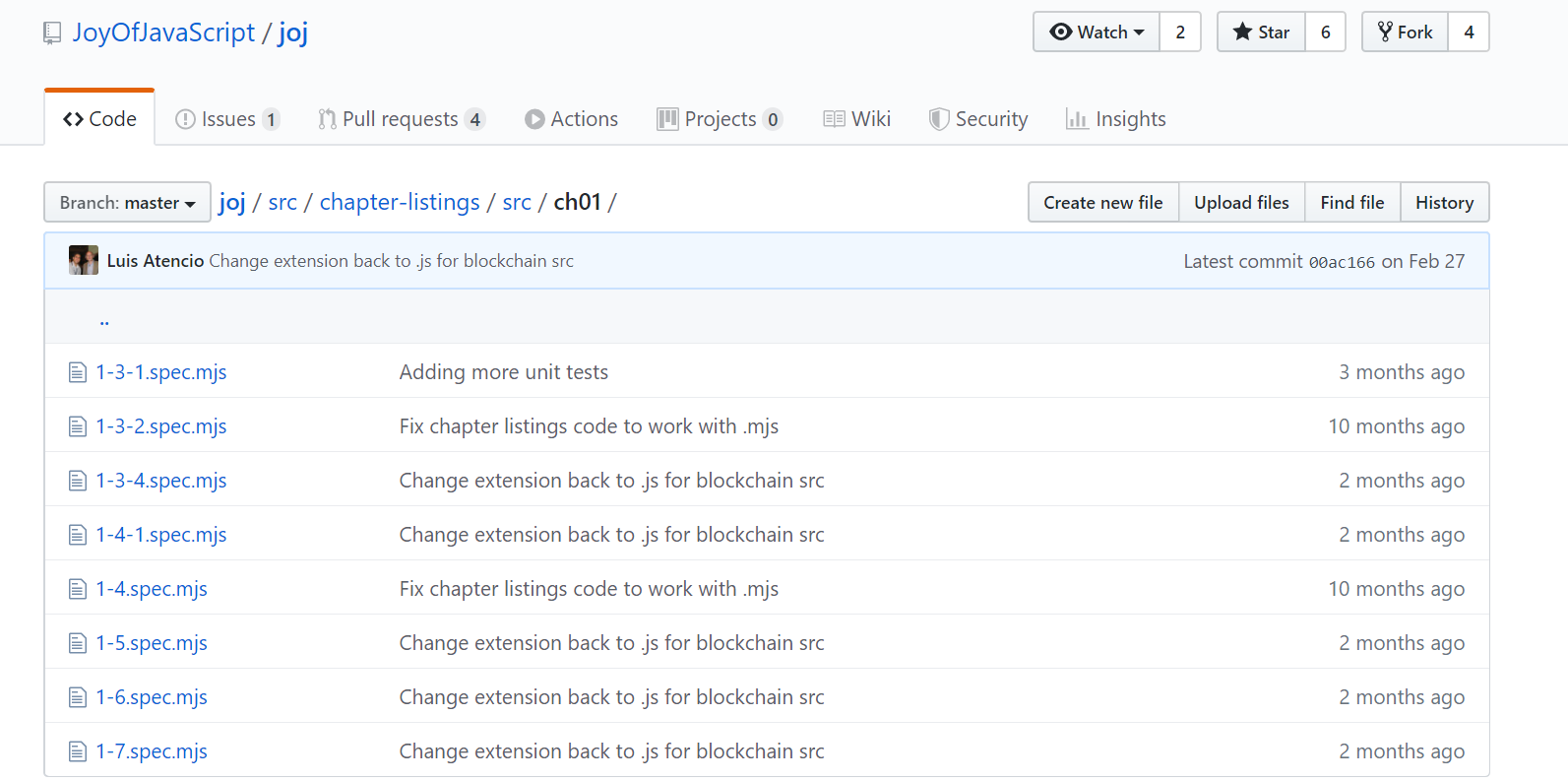Click the Projects board icon
This screenshot has height=781, width=1568.
pyautogui.click(x=667, y=119)
